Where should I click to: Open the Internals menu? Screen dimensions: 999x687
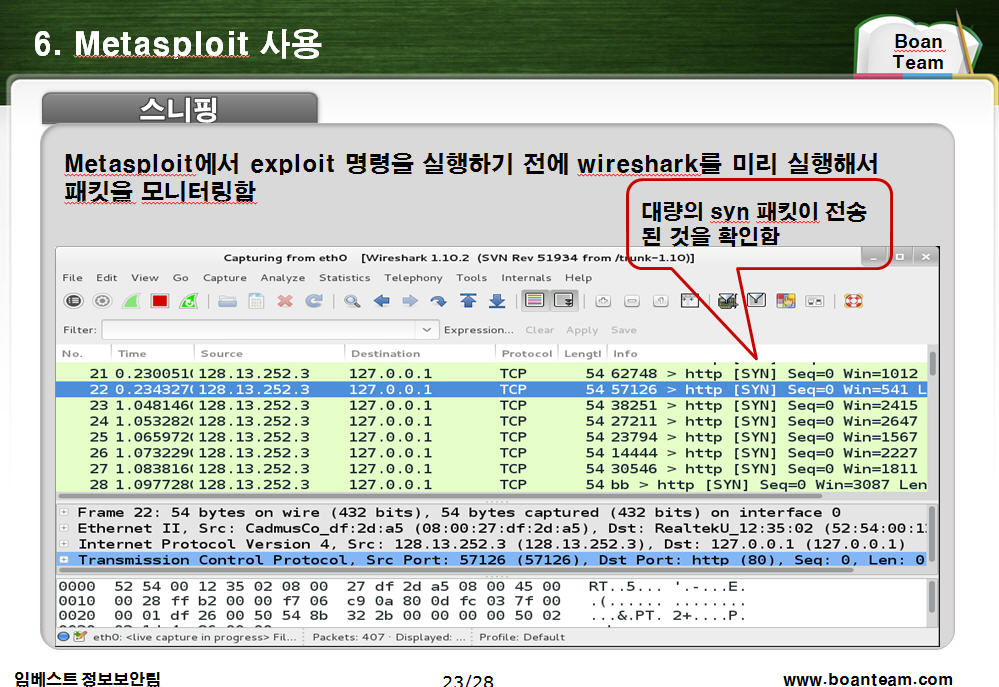tap(526, 278)
